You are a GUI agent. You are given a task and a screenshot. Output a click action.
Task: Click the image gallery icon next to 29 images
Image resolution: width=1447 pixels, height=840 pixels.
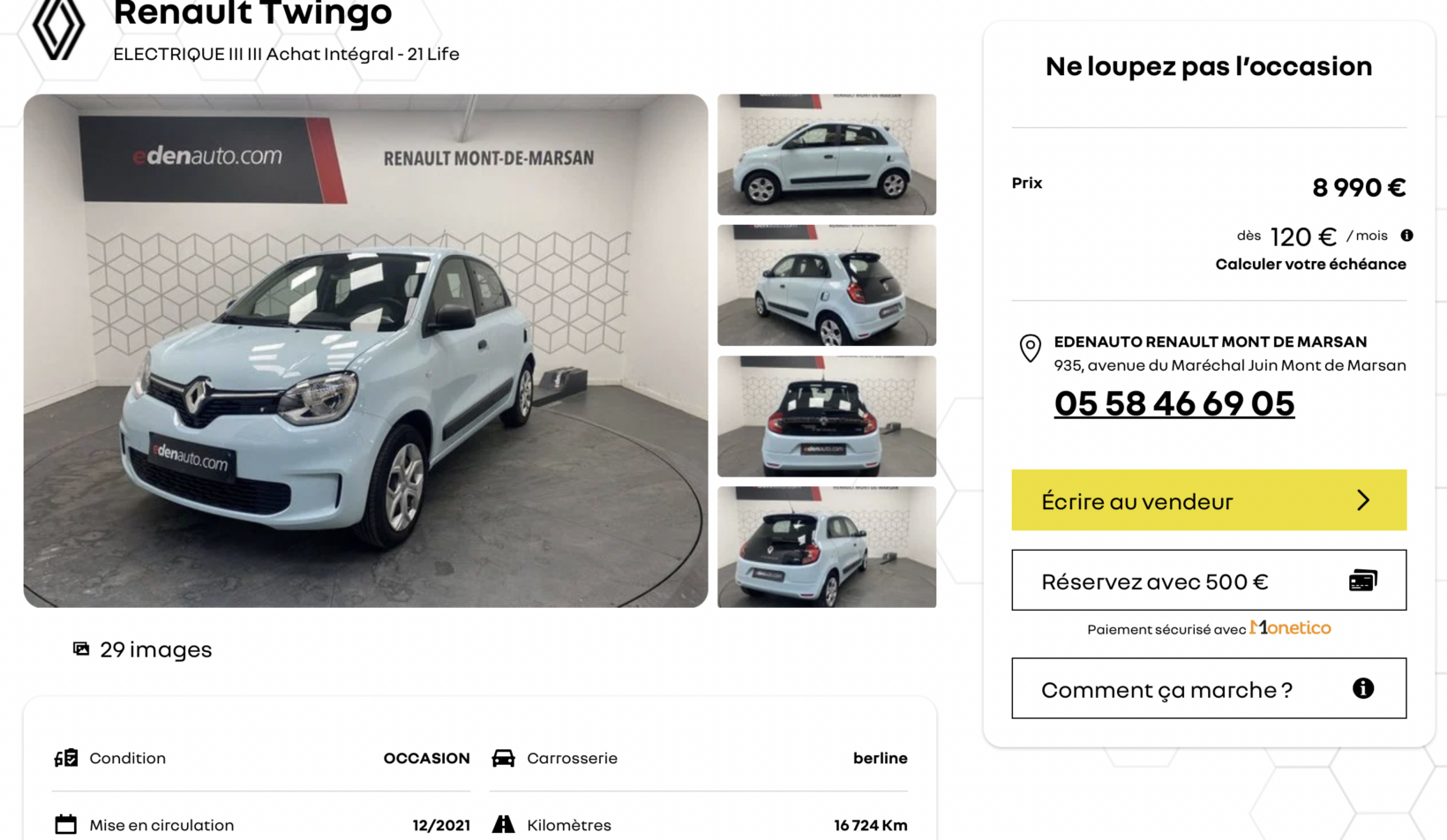(x=81, y=649)
